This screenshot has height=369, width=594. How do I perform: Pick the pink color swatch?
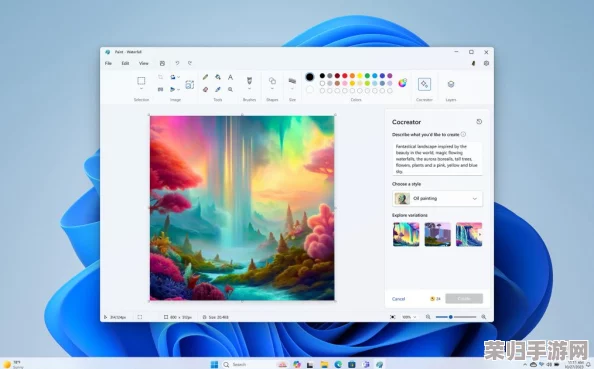(x=345, y=83)
